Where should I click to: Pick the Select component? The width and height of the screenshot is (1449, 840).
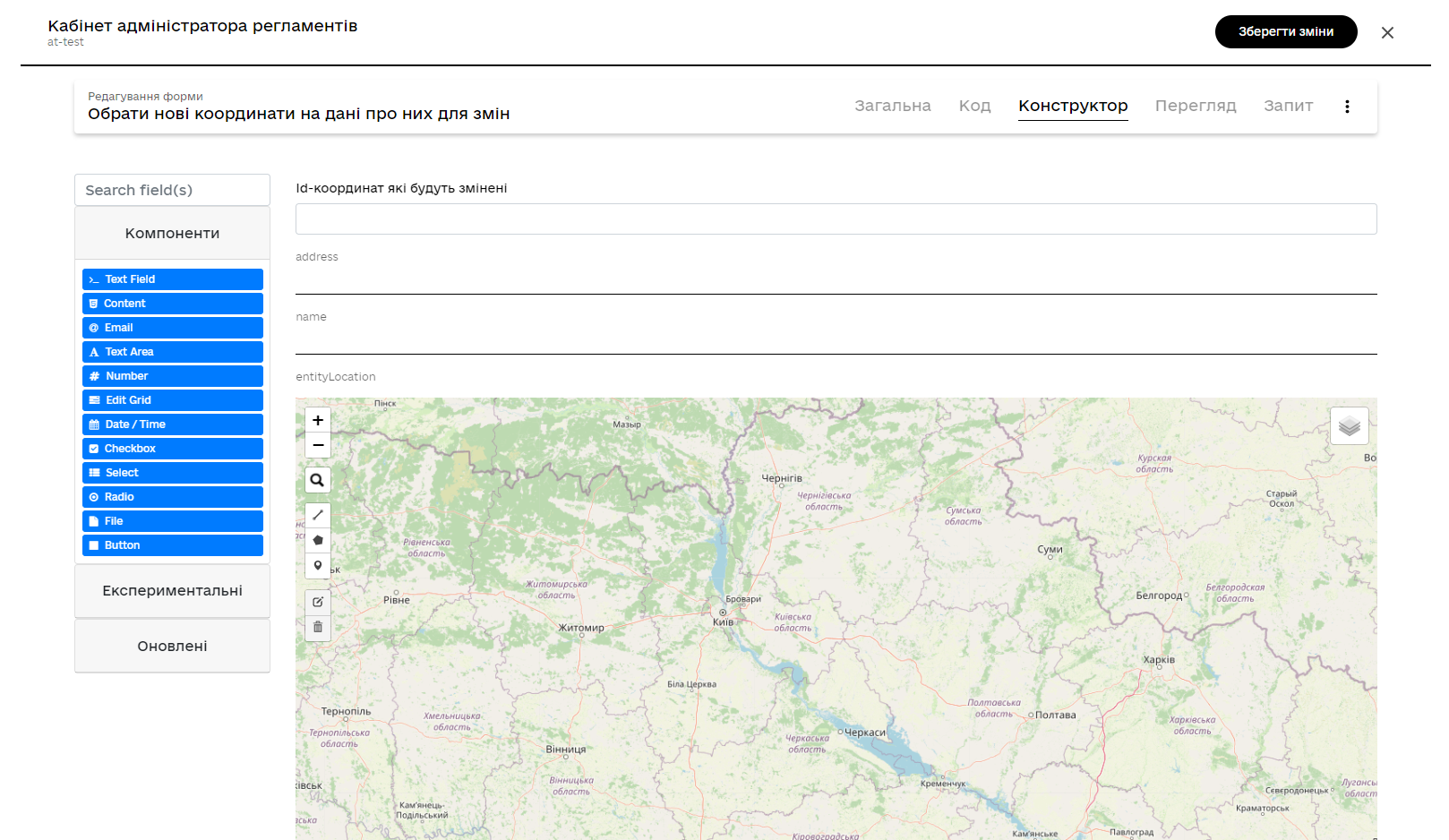173,473
